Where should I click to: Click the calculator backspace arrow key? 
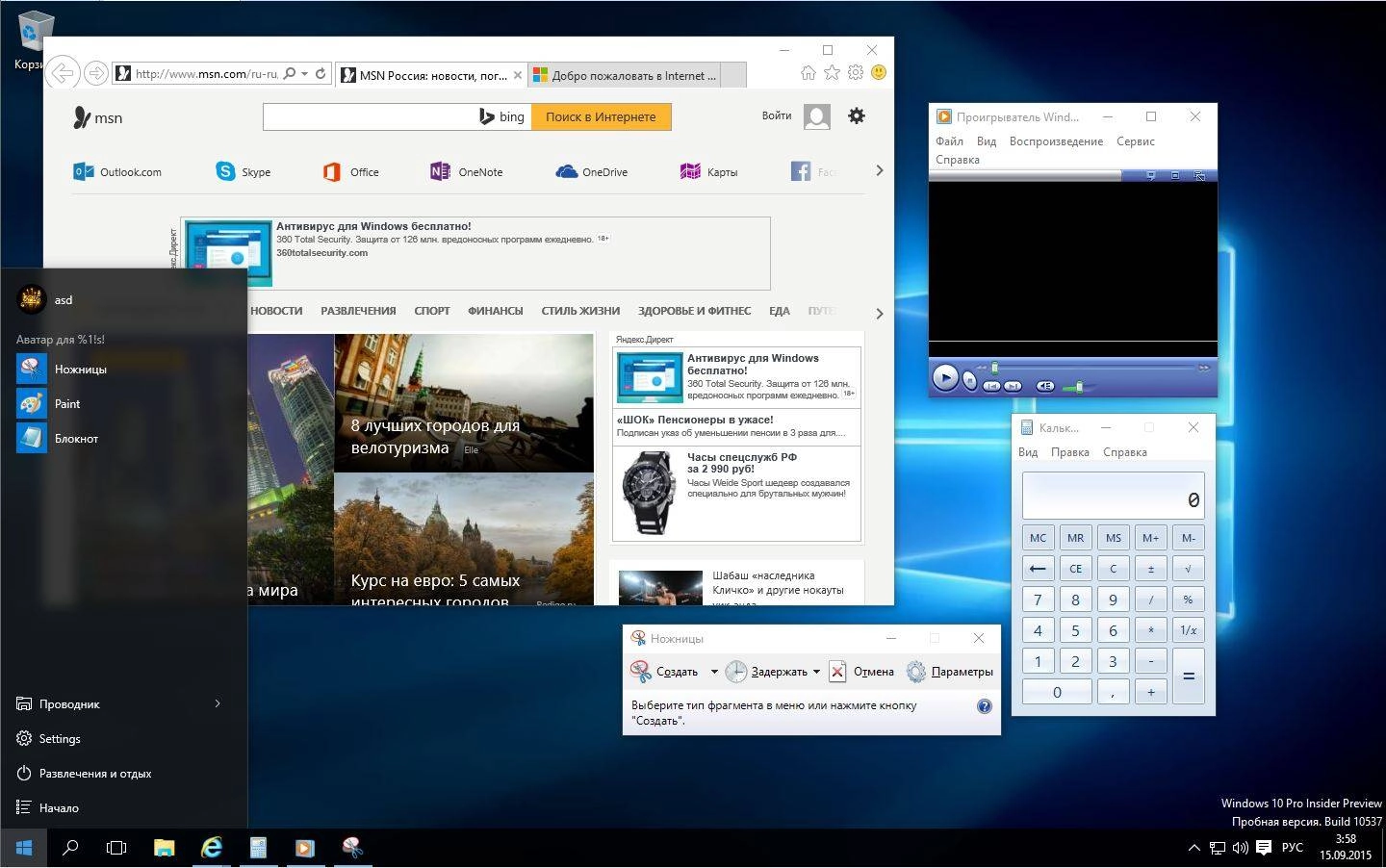(x=1038, y=569)
